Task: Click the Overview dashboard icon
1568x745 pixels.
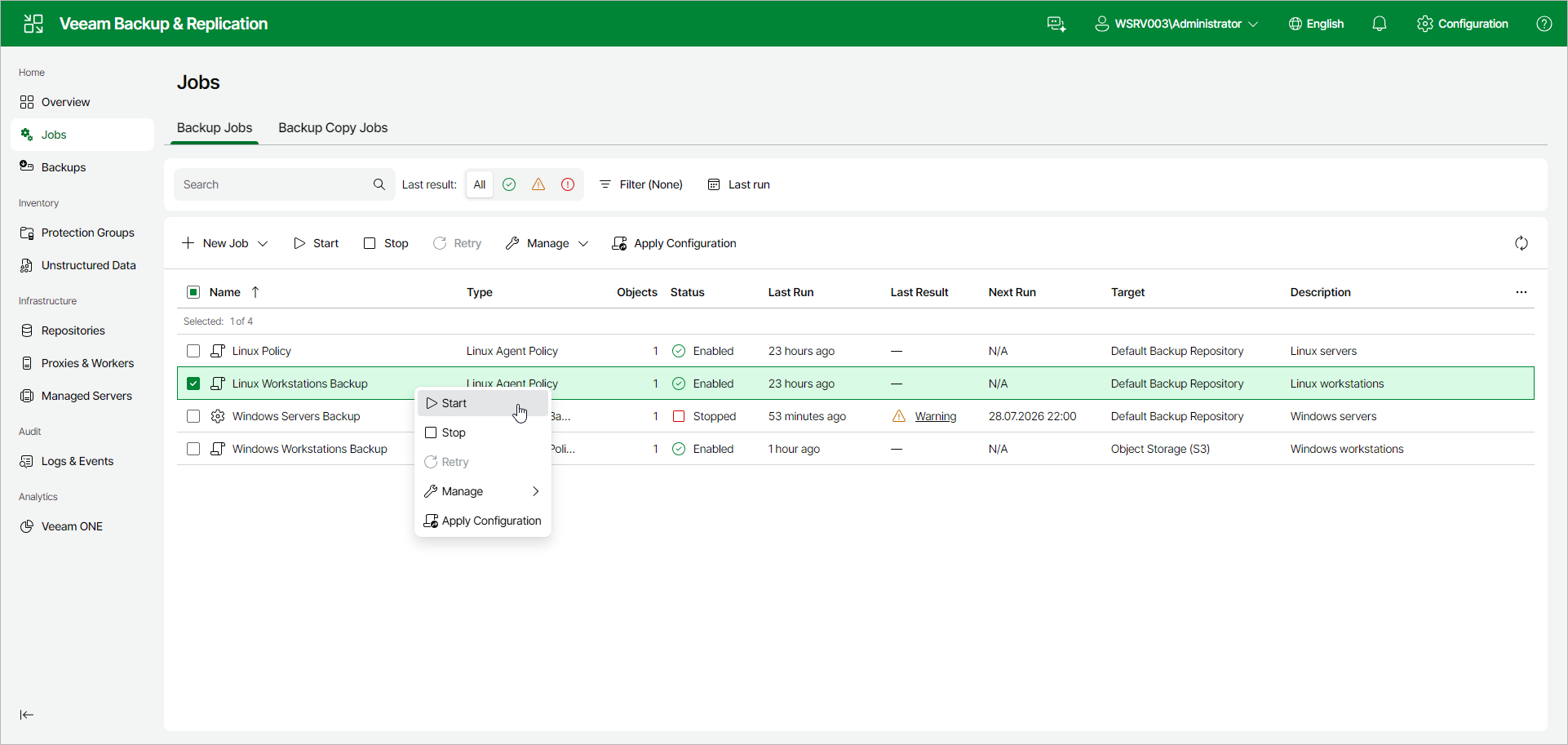Action: tap(27, 102)
